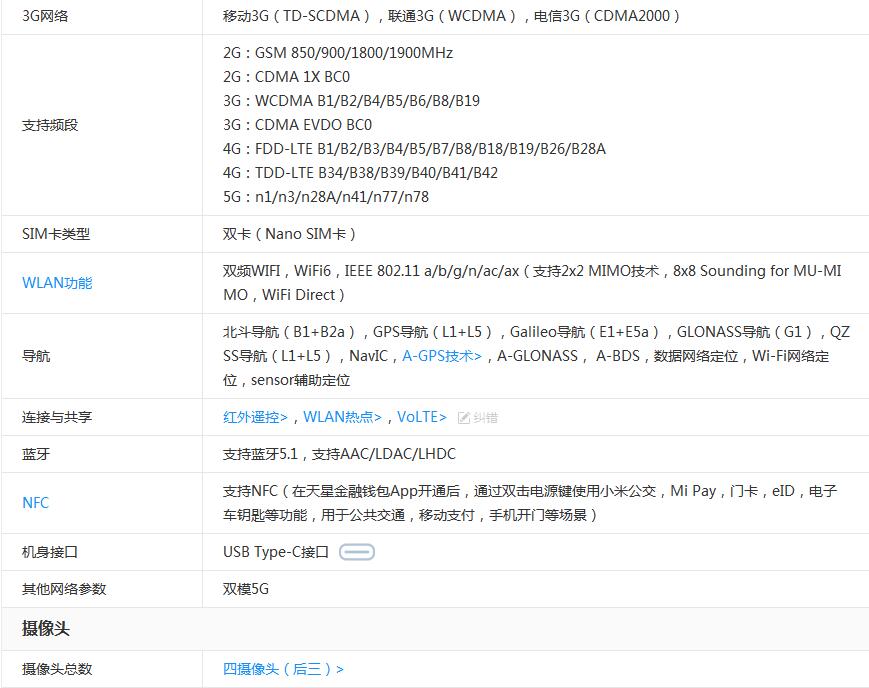869x688 pixels.
Task: Click the 支持频段 row label
Action: pyautogui.click(x=50, y=125)
